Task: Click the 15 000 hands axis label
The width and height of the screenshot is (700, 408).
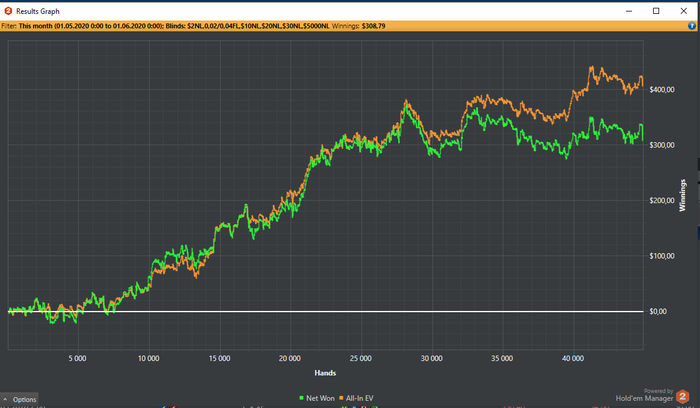Action: tap(220, 358)
